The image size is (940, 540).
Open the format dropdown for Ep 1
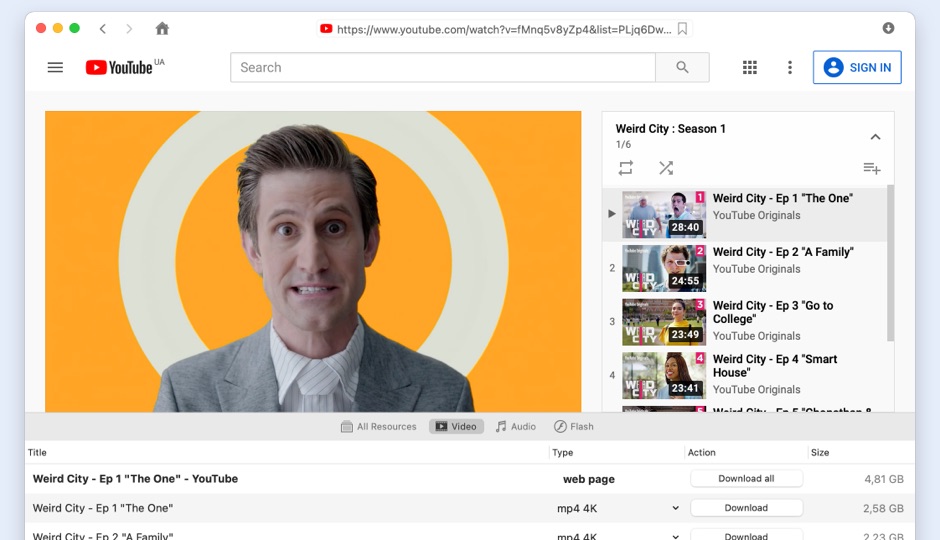(676, 508)
